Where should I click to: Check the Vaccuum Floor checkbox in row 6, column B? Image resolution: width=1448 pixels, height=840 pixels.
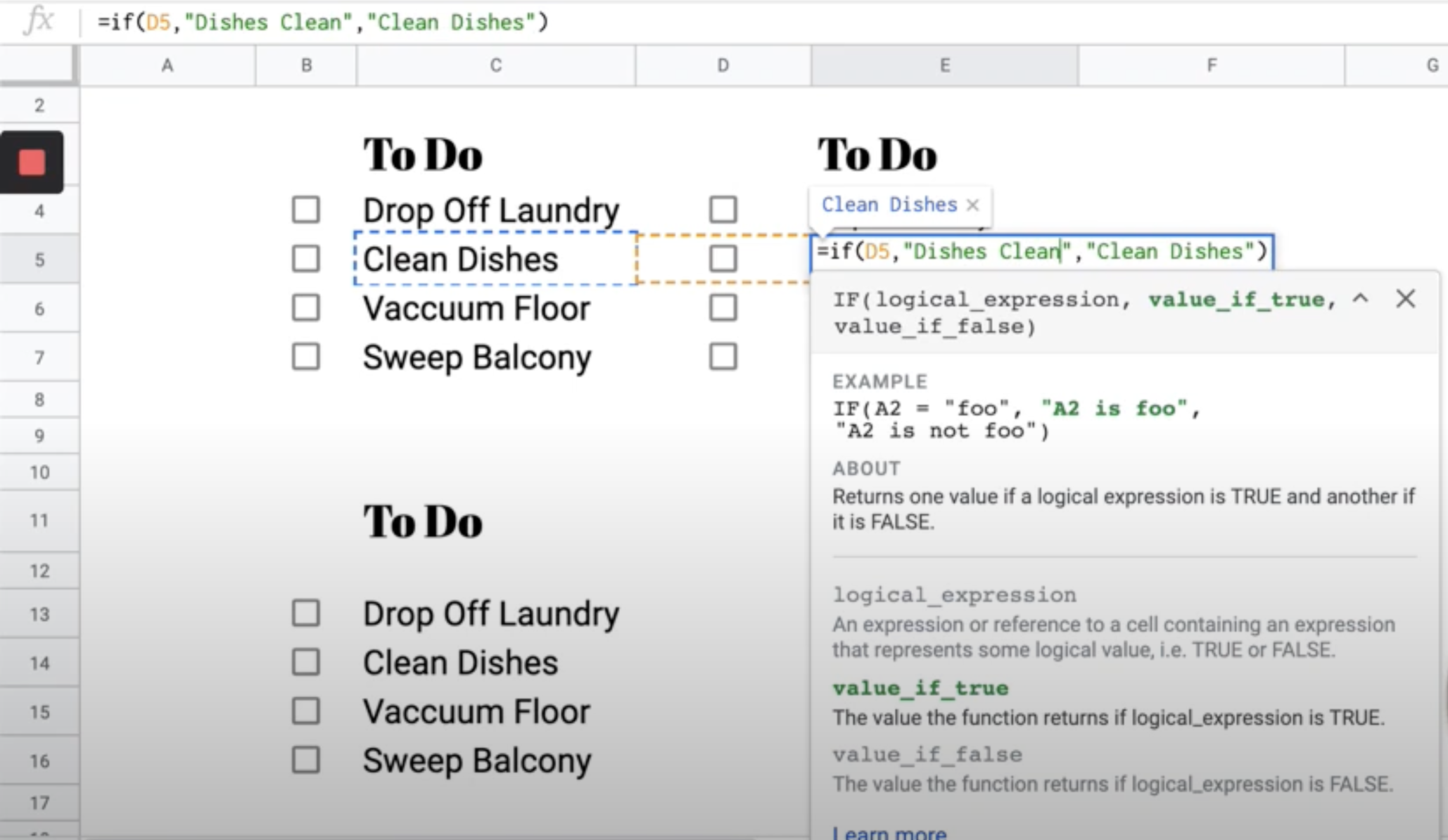click(305, 308)
